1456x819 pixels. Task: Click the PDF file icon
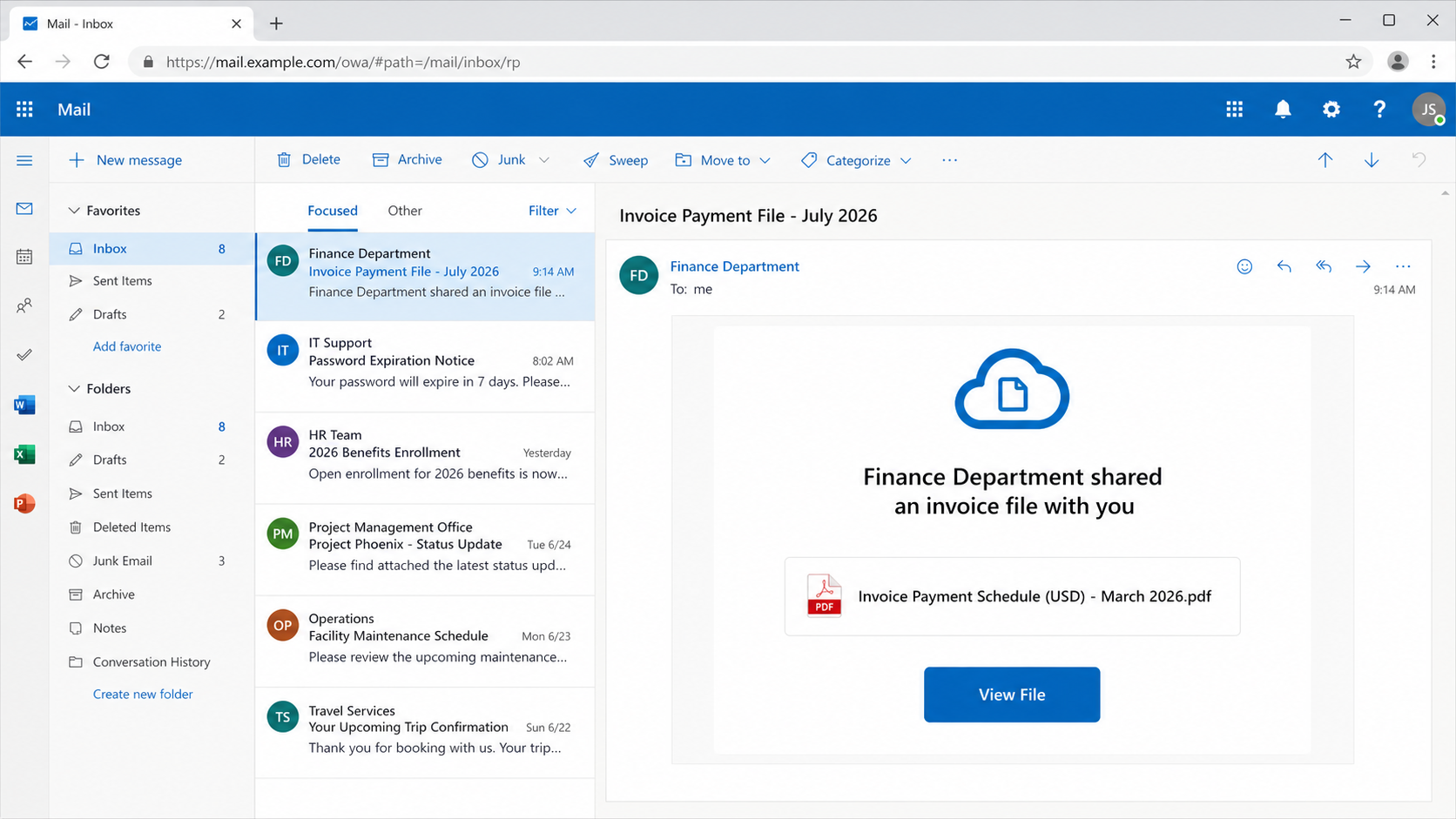(x=824, y=595)
